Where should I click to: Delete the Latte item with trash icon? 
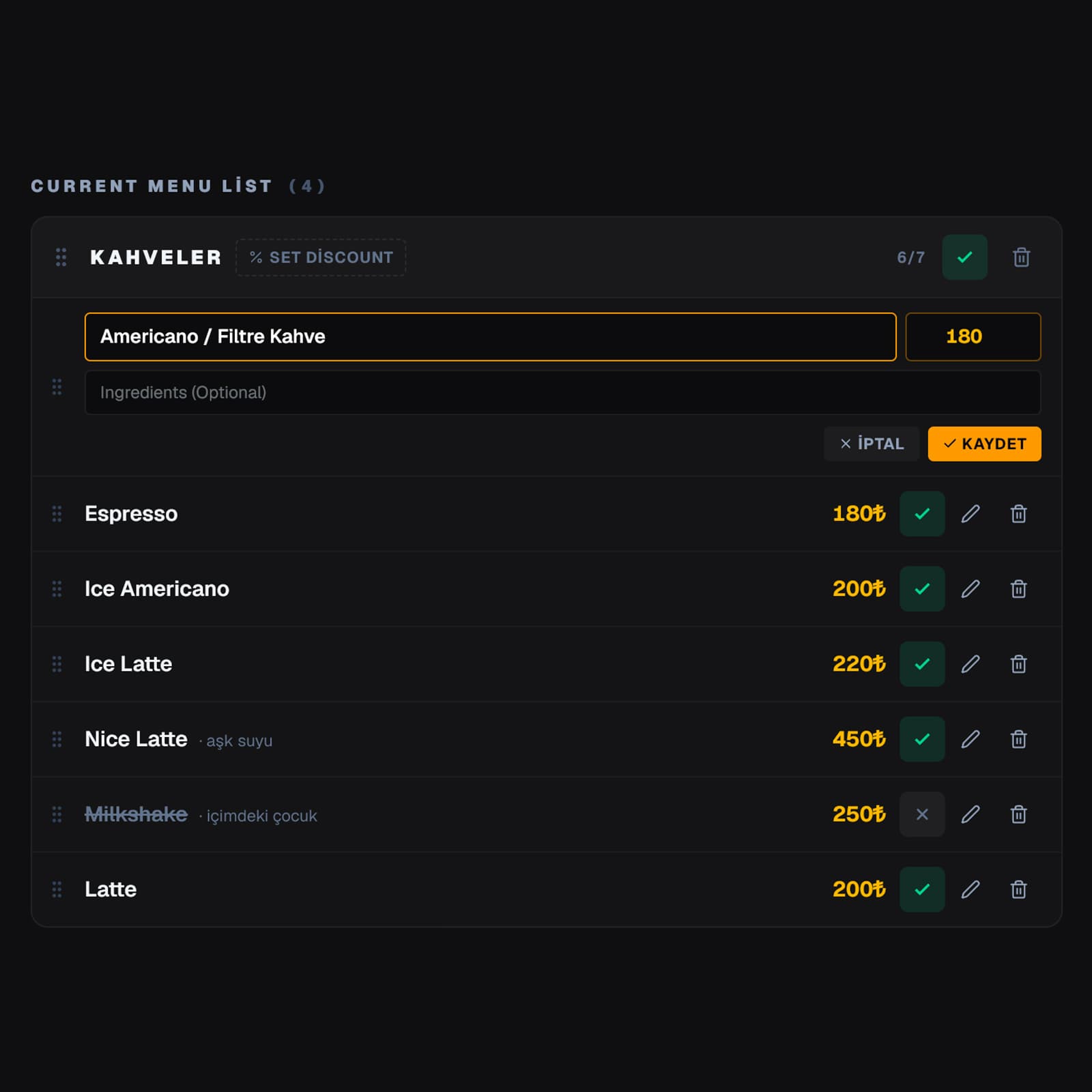tap(1018, 889)
